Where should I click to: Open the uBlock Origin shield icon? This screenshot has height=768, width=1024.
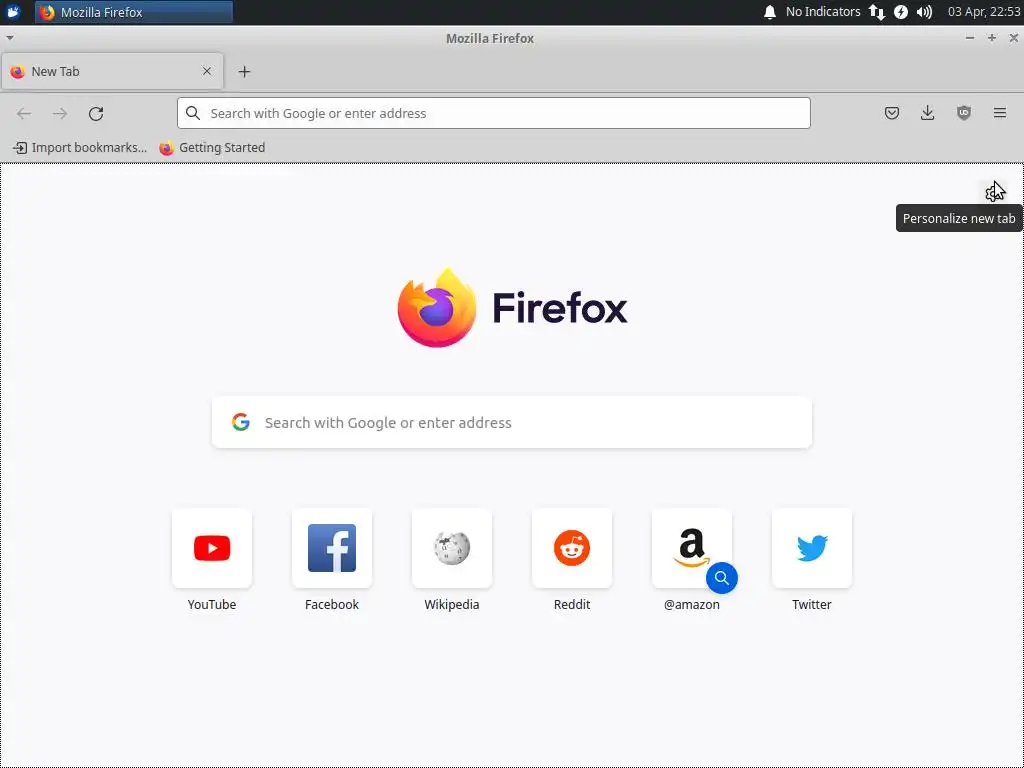coord(964,113)
